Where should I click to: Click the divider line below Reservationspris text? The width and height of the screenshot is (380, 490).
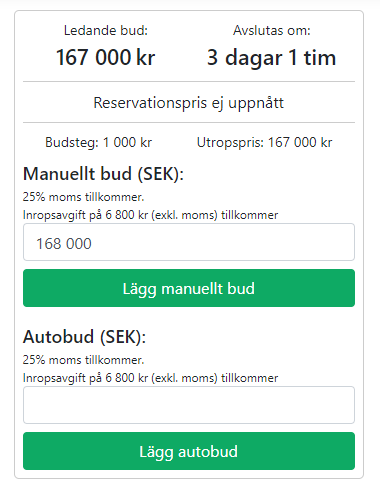(x=189, y=122)
